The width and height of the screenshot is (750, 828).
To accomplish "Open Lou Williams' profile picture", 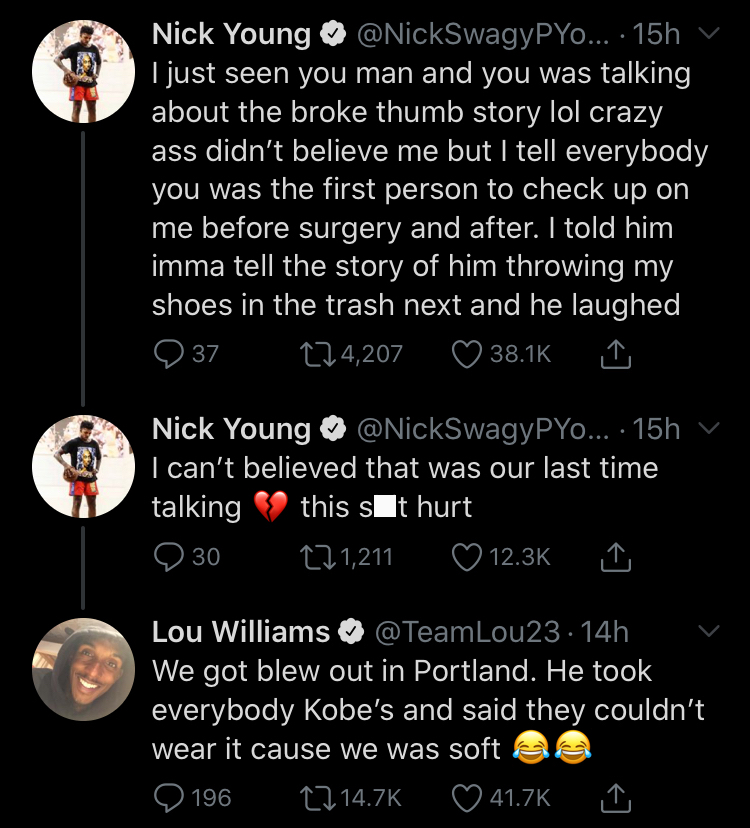I will click(83, 670).
